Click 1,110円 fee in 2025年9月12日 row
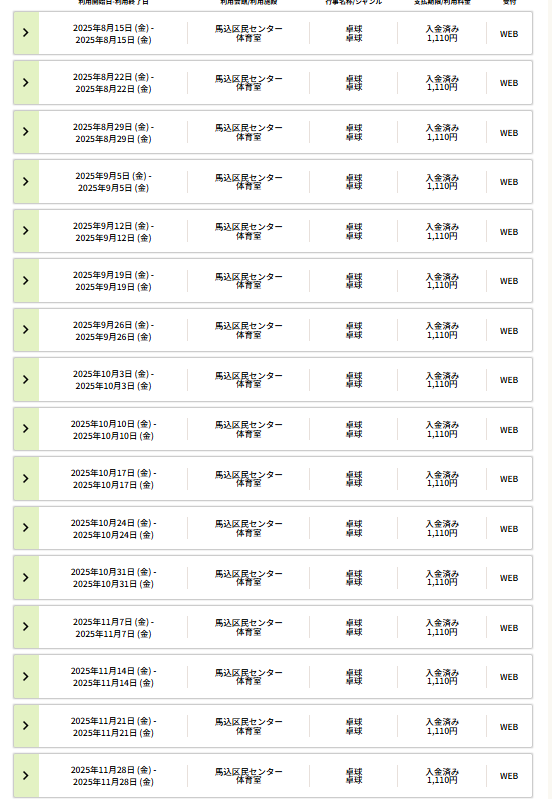 point(442,236)
